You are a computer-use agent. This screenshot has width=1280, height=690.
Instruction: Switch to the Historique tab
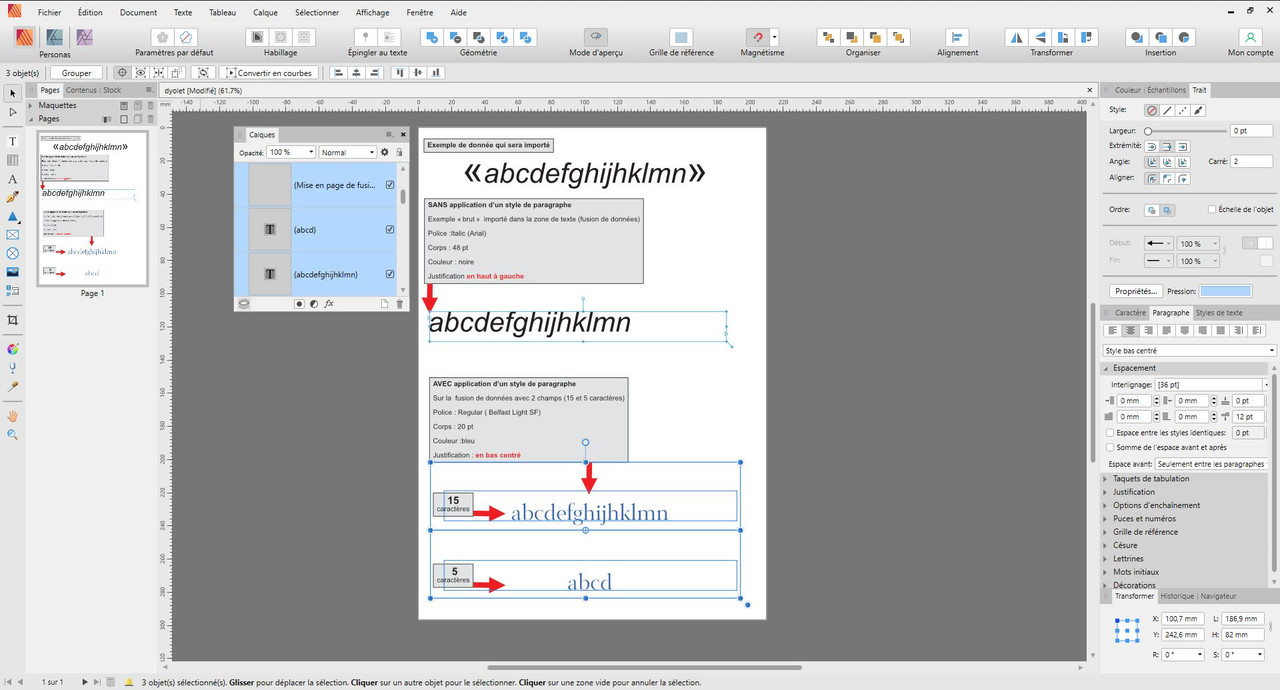[x=1177, y=596]
